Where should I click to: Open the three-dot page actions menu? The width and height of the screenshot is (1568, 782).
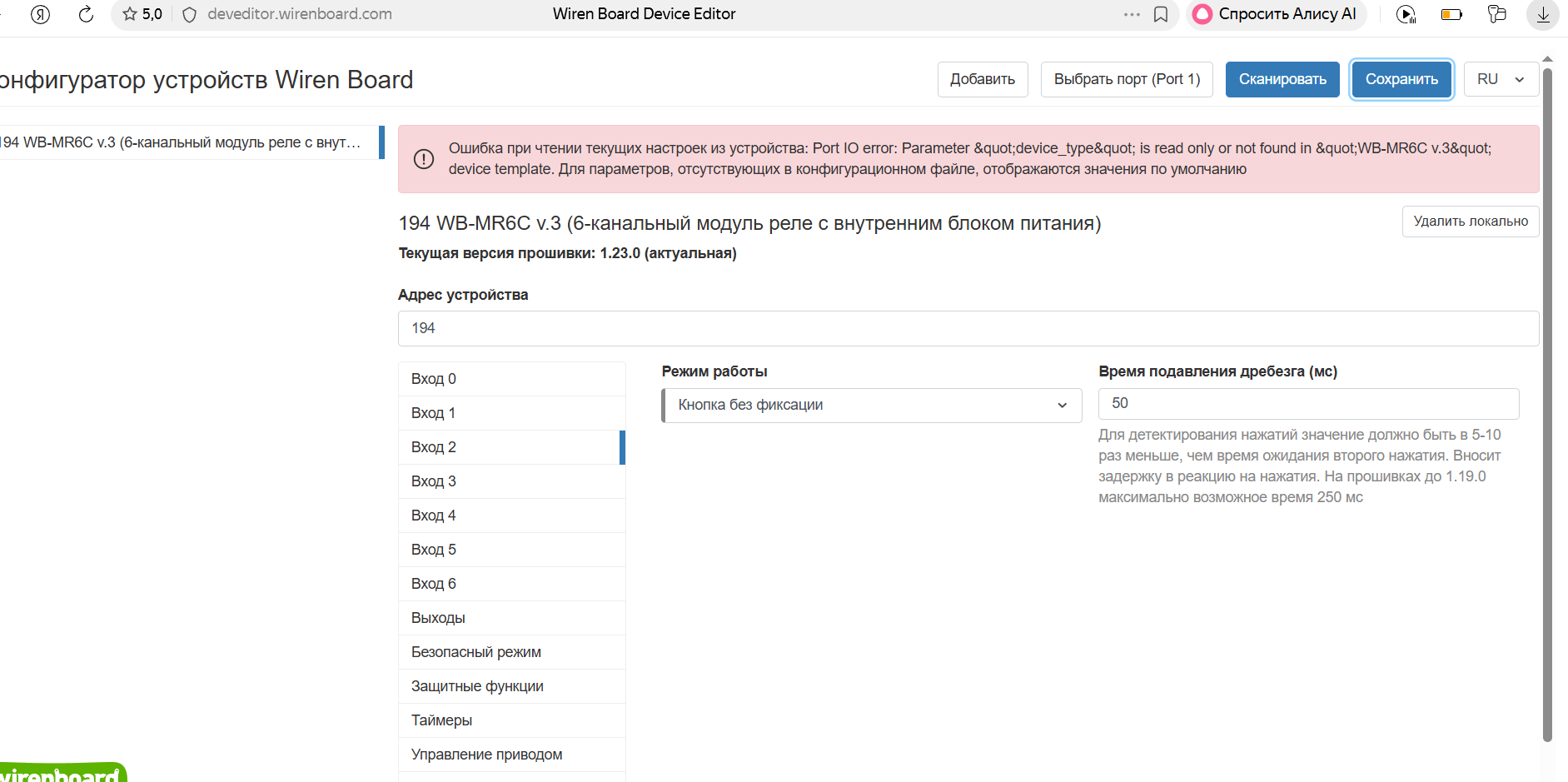pos(1132,14)
